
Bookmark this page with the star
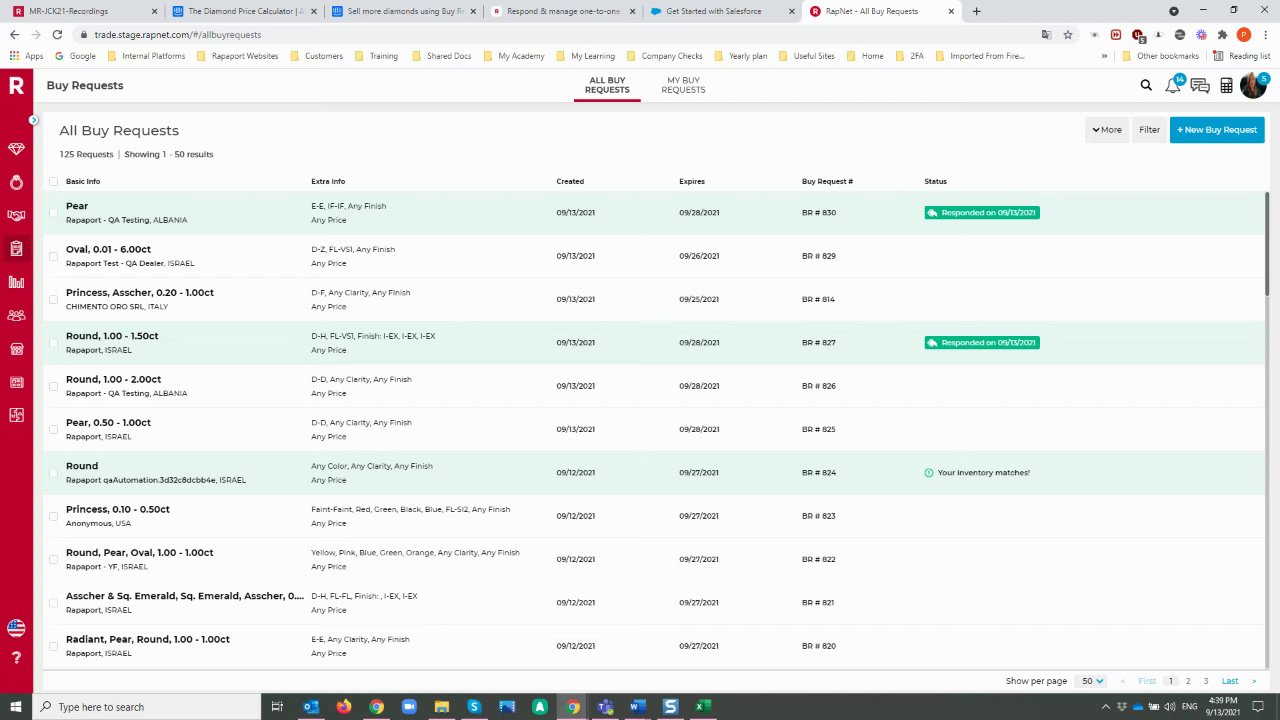coord(1068,34)
